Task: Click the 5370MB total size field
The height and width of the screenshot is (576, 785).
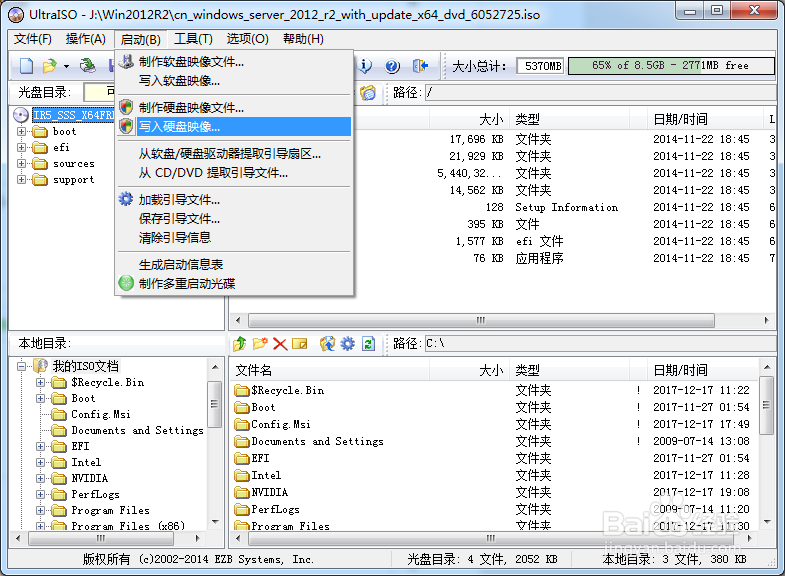Action: point(541,66)
